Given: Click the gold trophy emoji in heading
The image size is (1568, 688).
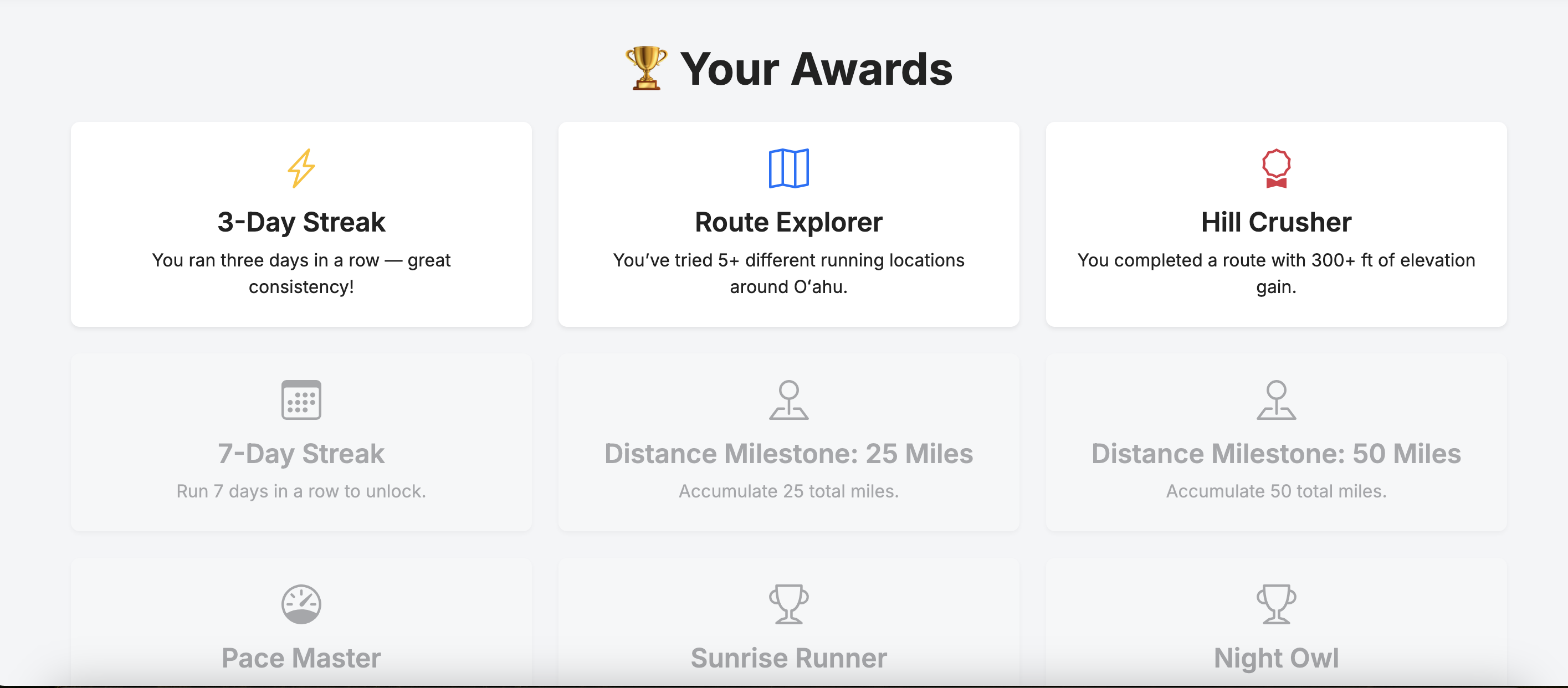Looking at the screenshot, I should 646,68.
